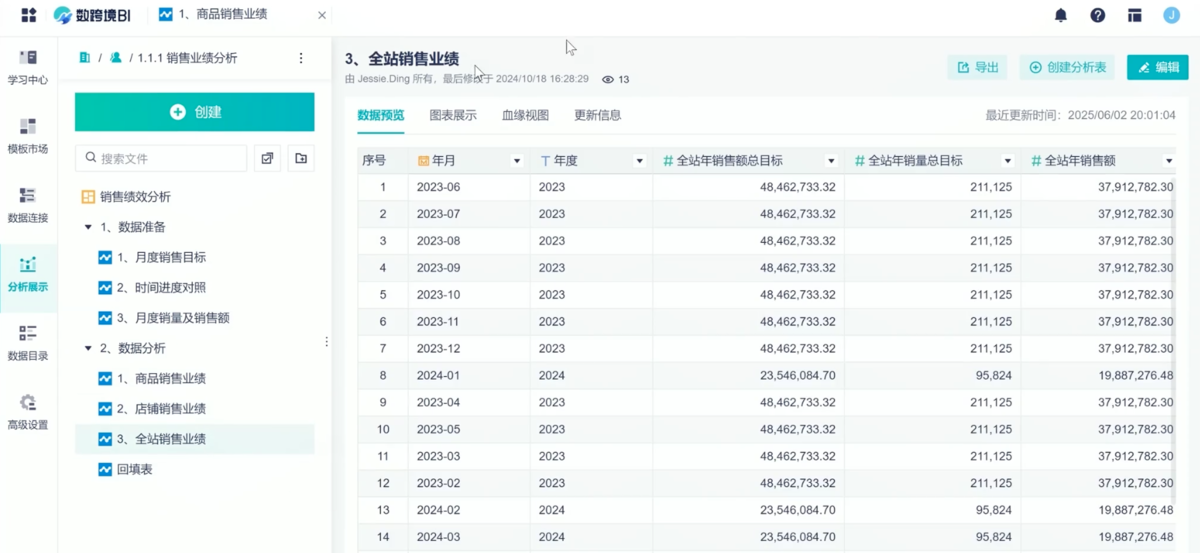Open 高级设置 in the sidebar
The image size is (1200, 553).
[28, 411]
